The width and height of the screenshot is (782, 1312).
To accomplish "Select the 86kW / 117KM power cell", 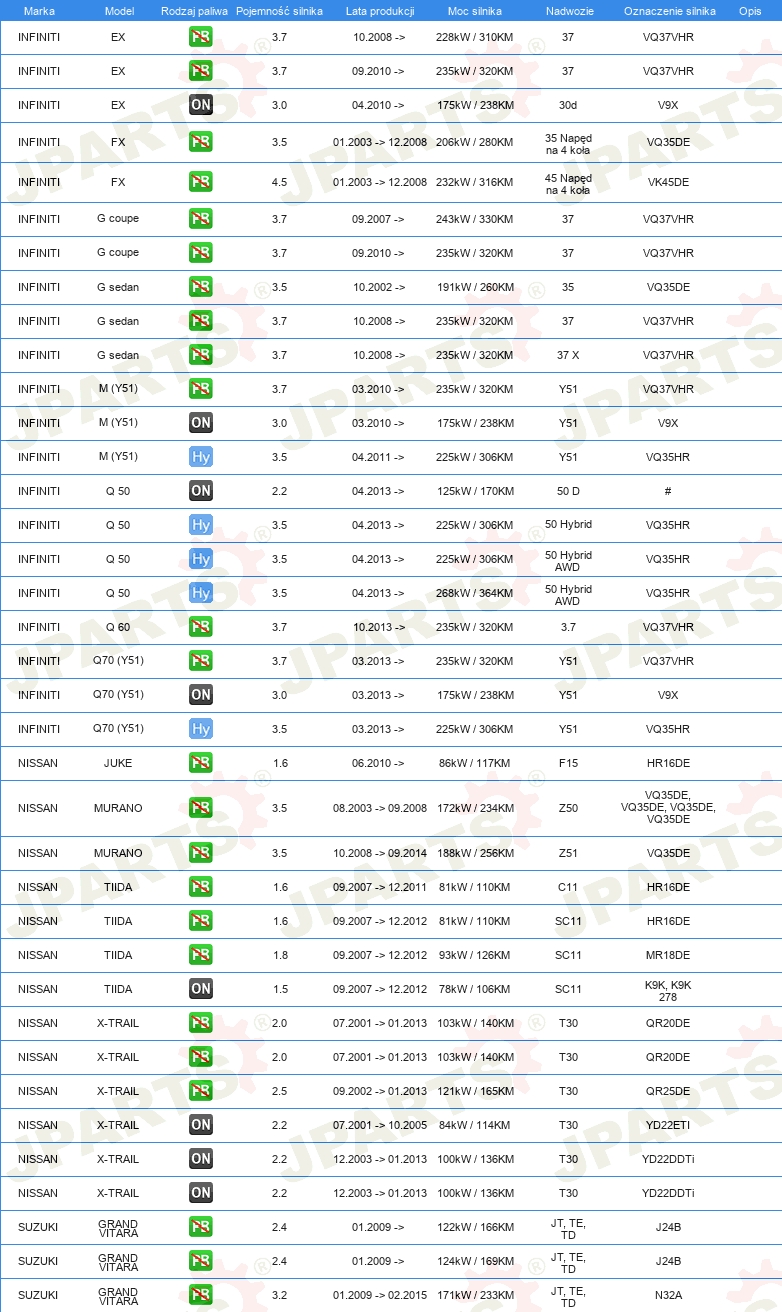I will click(x=475, y=763).
